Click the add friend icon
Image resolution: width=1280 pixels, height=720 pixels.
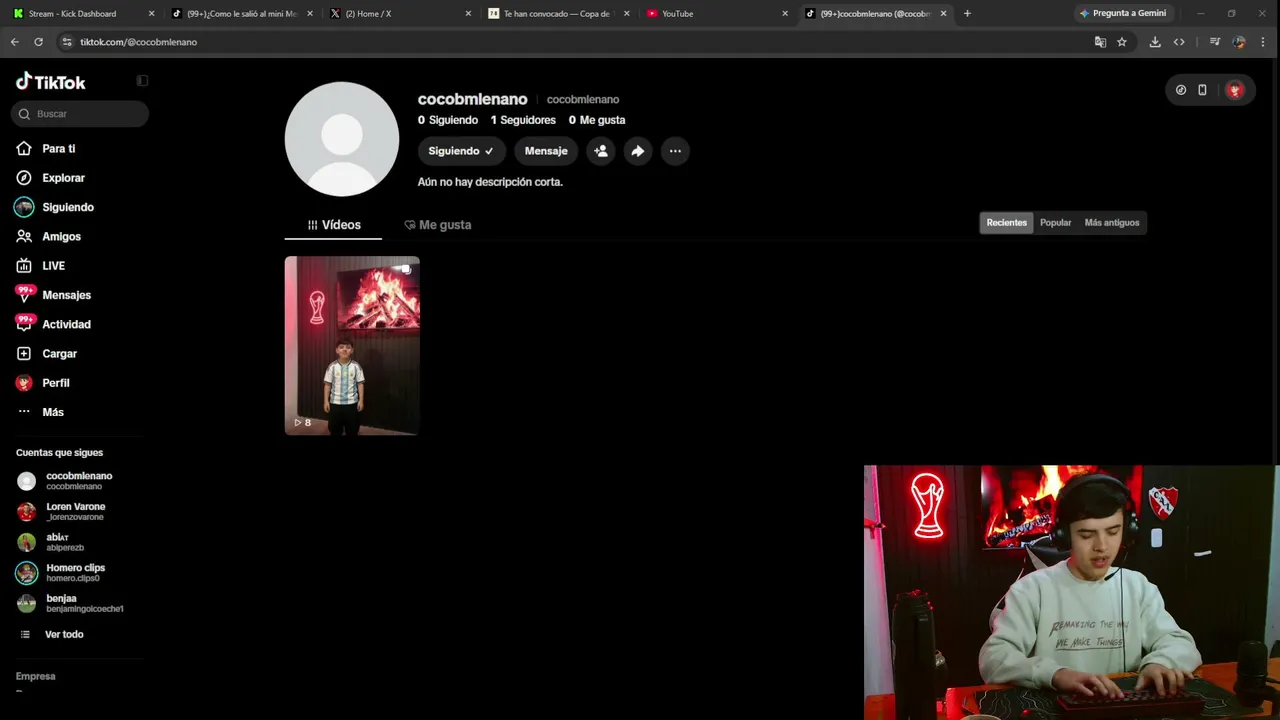[601, 151]
